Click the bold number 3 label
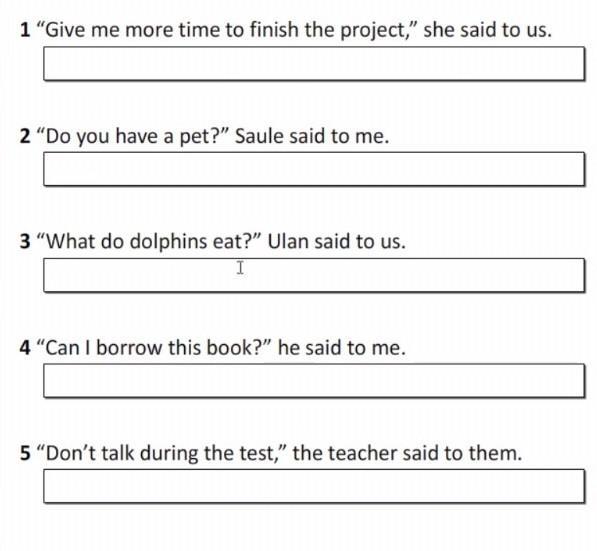Screen dimensions: 597x551 click(25, 241)
